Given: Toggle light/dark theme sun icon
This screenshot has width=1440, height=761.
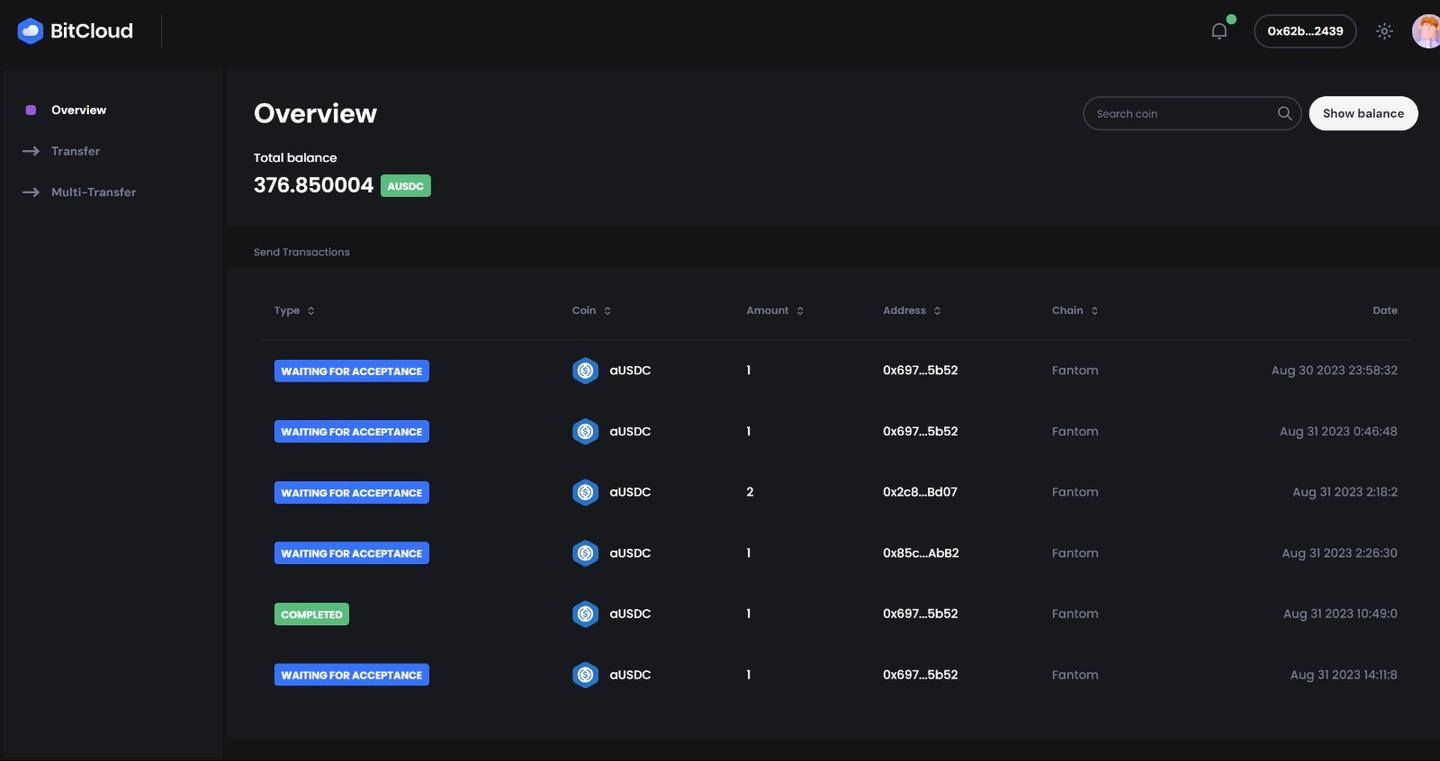Looking at the screenshot, I should pyautogui.click(x=1384, y=31).
